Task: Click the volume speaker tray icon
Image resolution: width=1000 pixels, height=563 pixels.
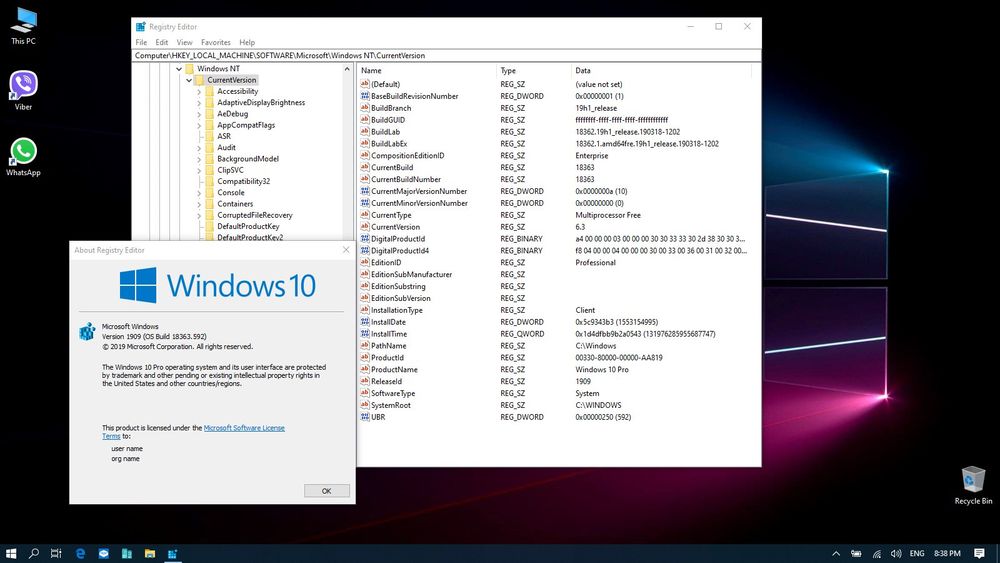Action: pyautogui.click(x=896, y=553)
